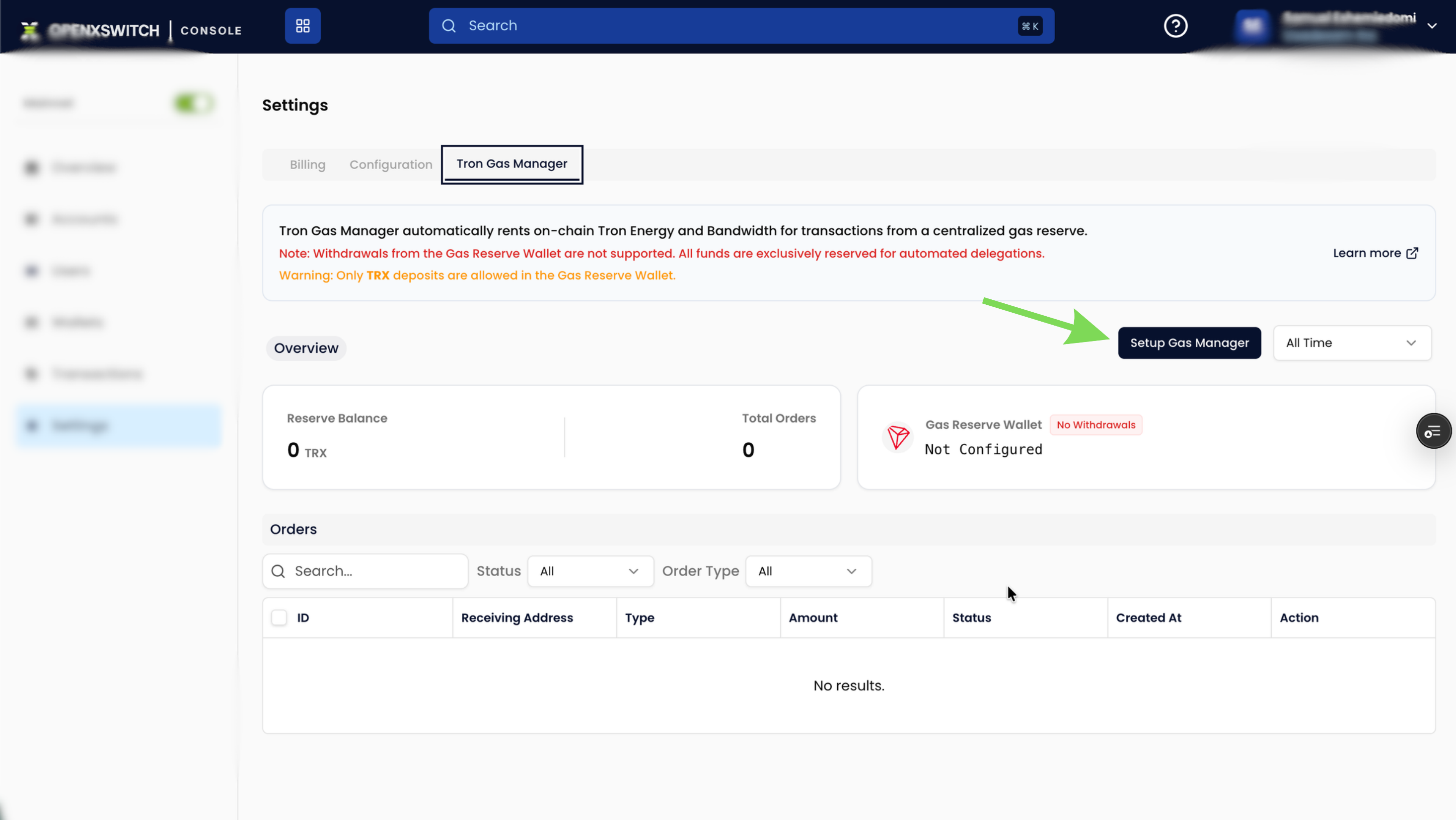Click the magnifier icon in the top search bar
This screenshot has height=820, width=1456.
point(449,26)
